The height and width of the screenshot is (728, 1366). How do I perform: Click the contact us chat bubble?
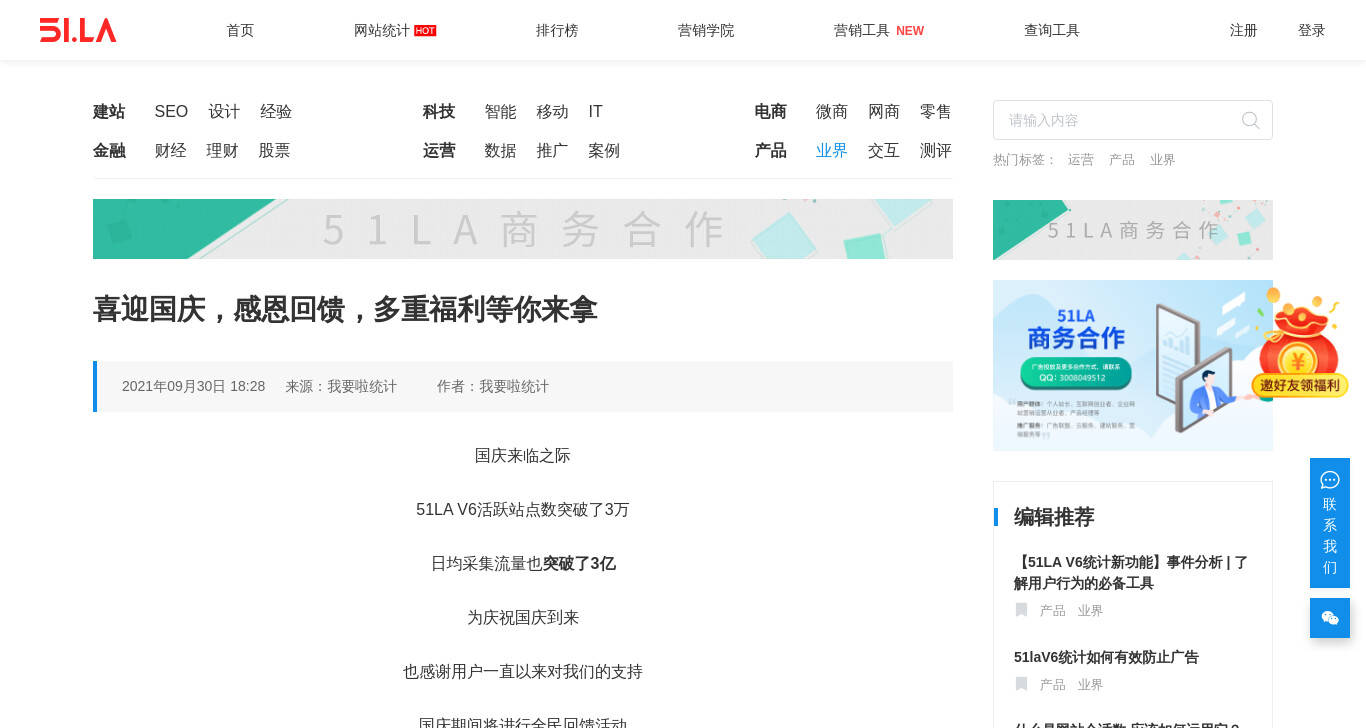coord(1330,523)
